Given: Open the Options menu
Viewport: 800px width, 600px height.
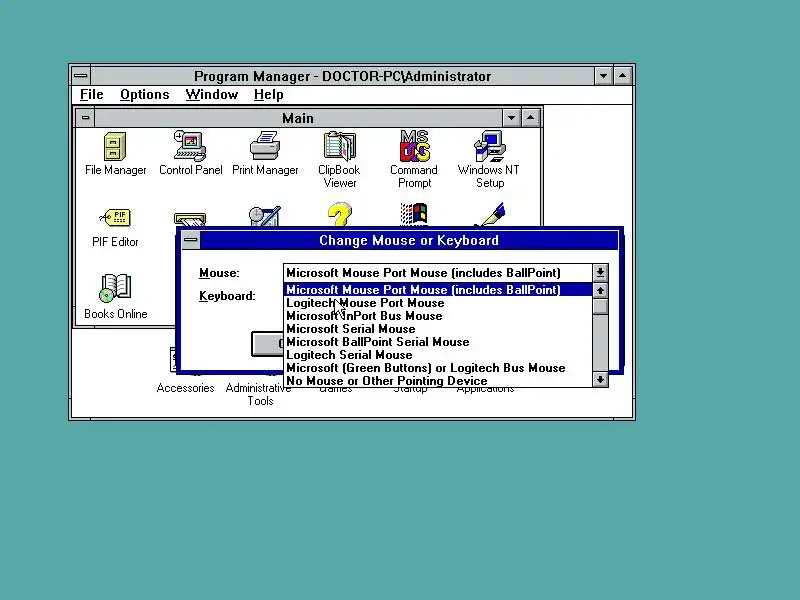Looking at the screenshot, I should tap(144, 94).
